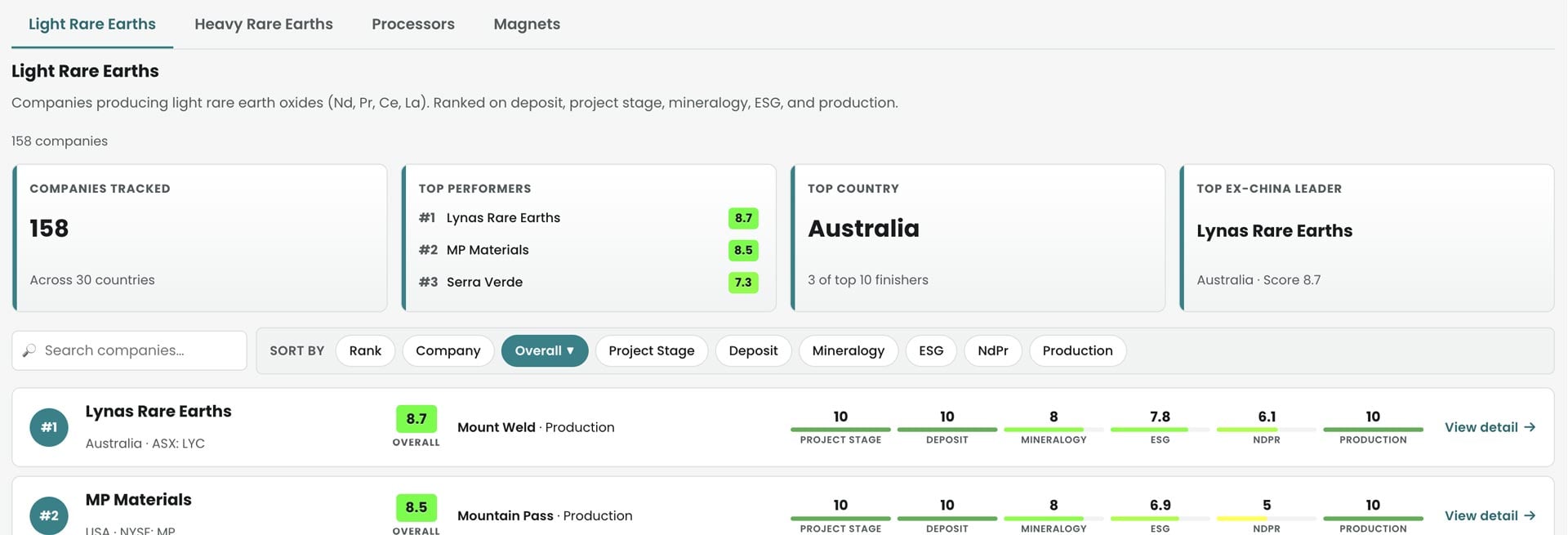Viewport: 1568px width, 535px height.
Task: Switch to the Magnets tab
Action: [527, 25]
